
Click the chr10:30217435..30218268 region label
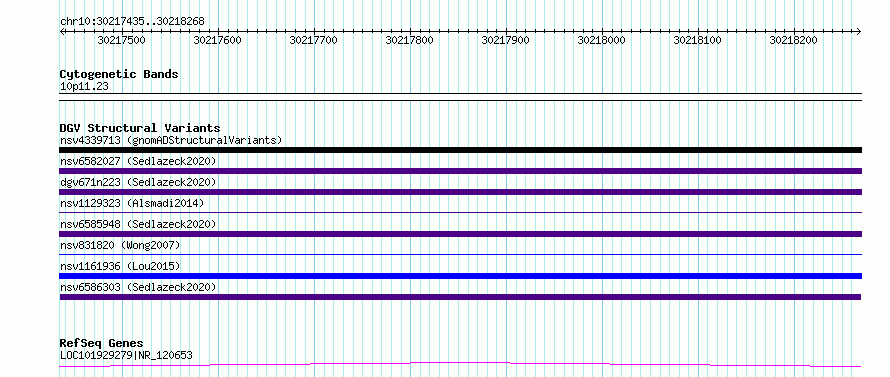[132, 22]
